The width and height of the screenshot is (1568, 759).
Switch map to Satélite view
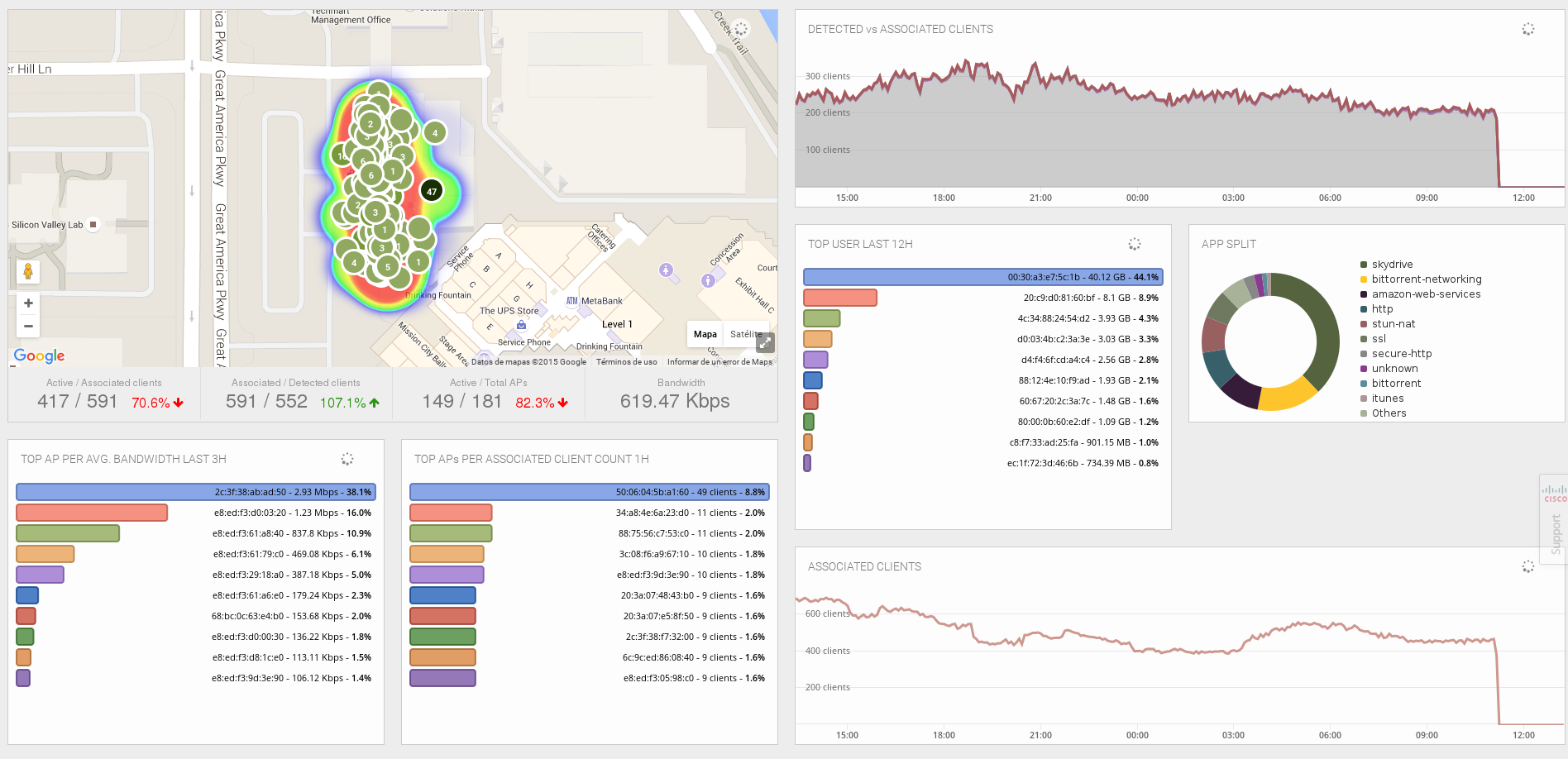tap(746, 334)
